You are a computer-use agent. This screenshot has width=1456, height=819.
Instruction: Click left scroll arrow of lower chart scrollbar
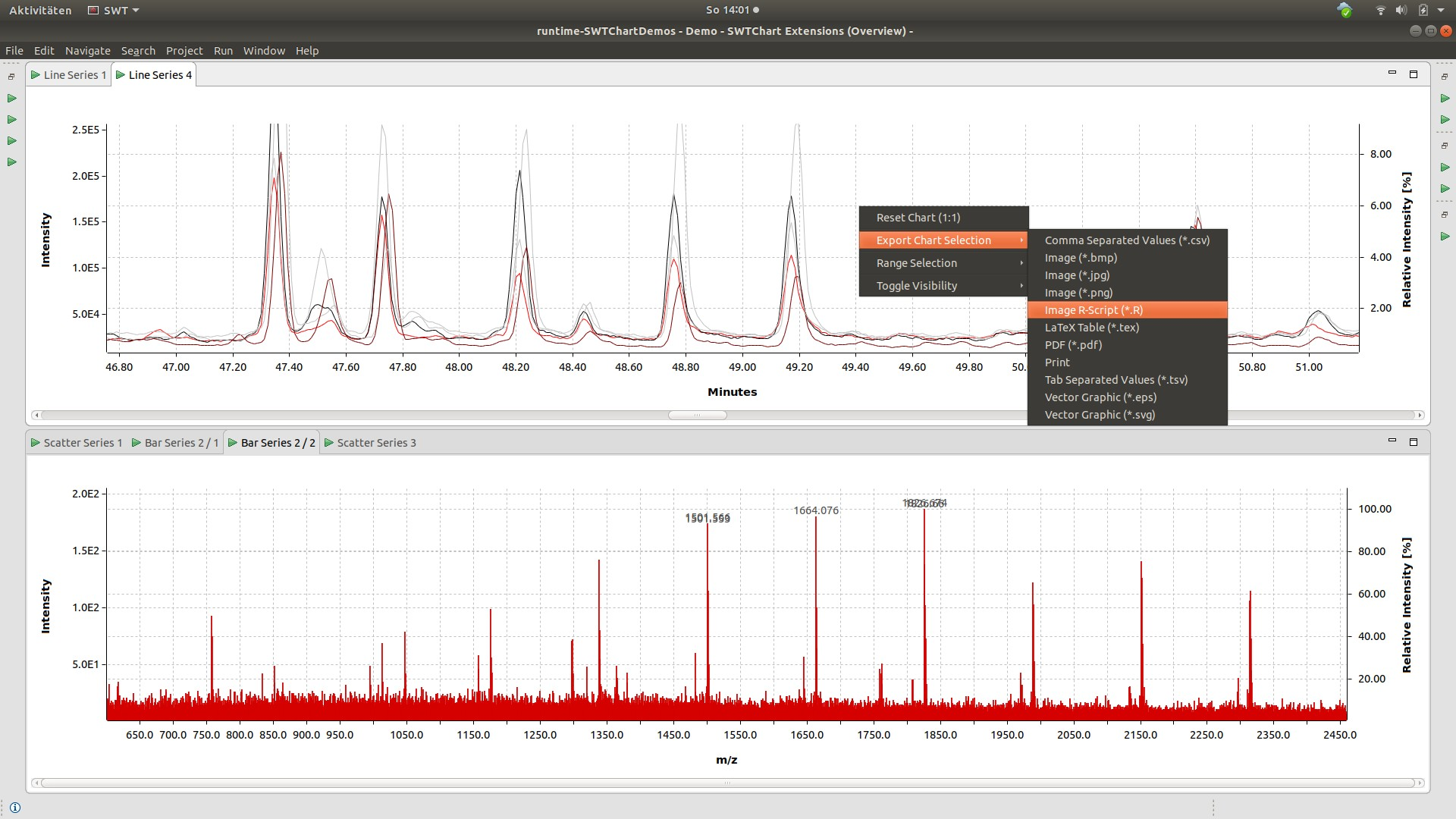[x=36, y=783]
